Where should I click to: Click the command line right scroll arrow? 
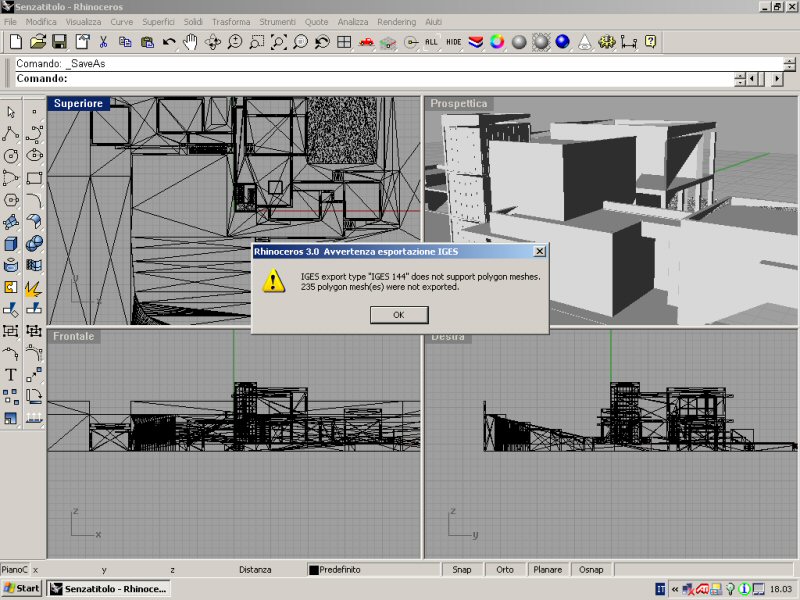pos(777,79)
